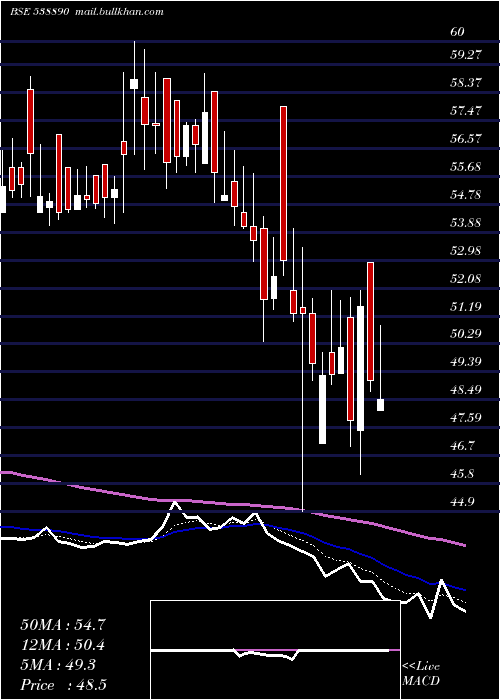Click the 55.68 price axis label
The height and width of the screenshot is (700, 500).
(x=465, y=167)
